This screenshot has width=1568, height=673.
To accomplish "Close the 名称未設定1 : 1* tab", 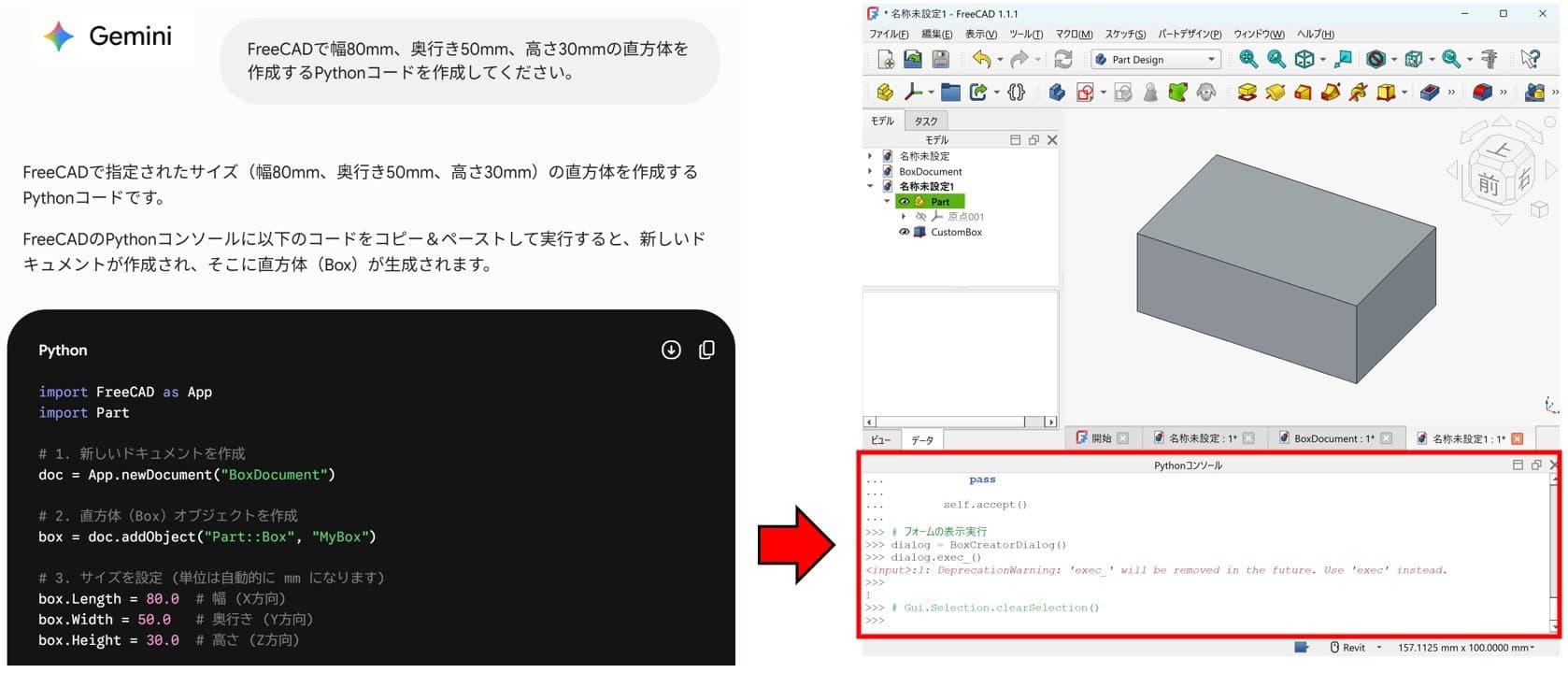I will 1517,438.
